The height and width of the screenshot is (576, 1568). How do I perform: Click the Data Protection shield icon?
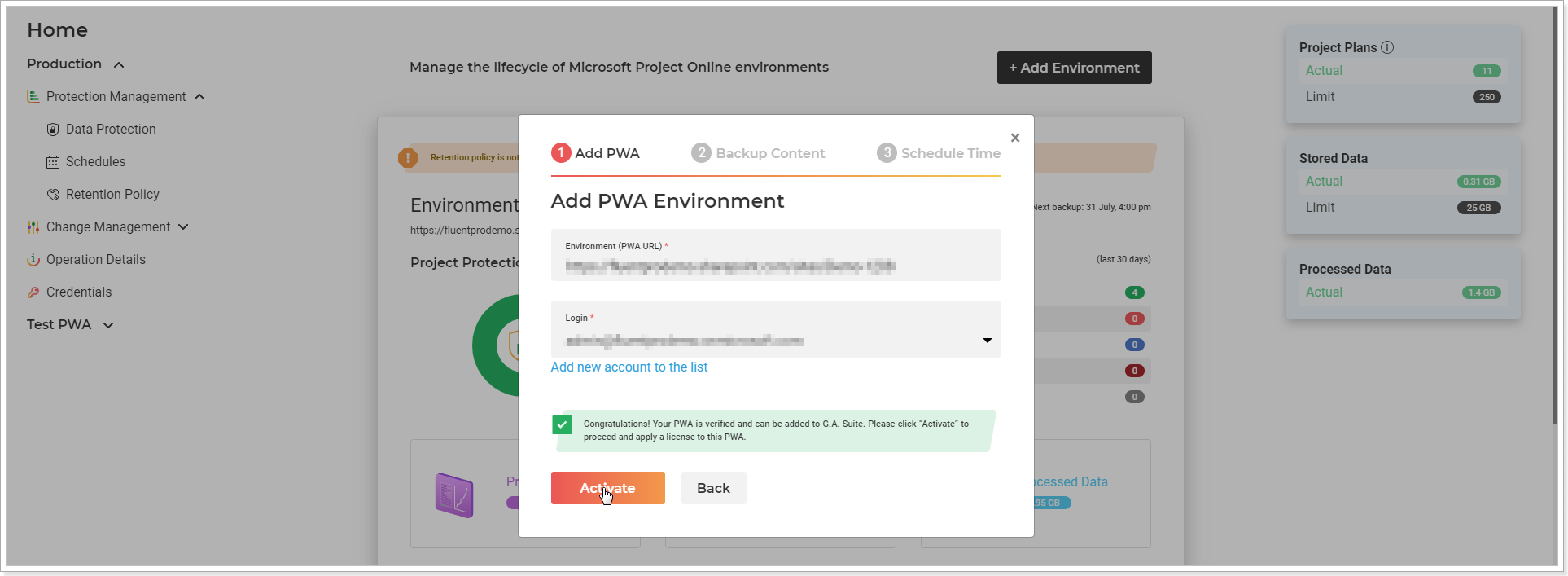point(53,130)
